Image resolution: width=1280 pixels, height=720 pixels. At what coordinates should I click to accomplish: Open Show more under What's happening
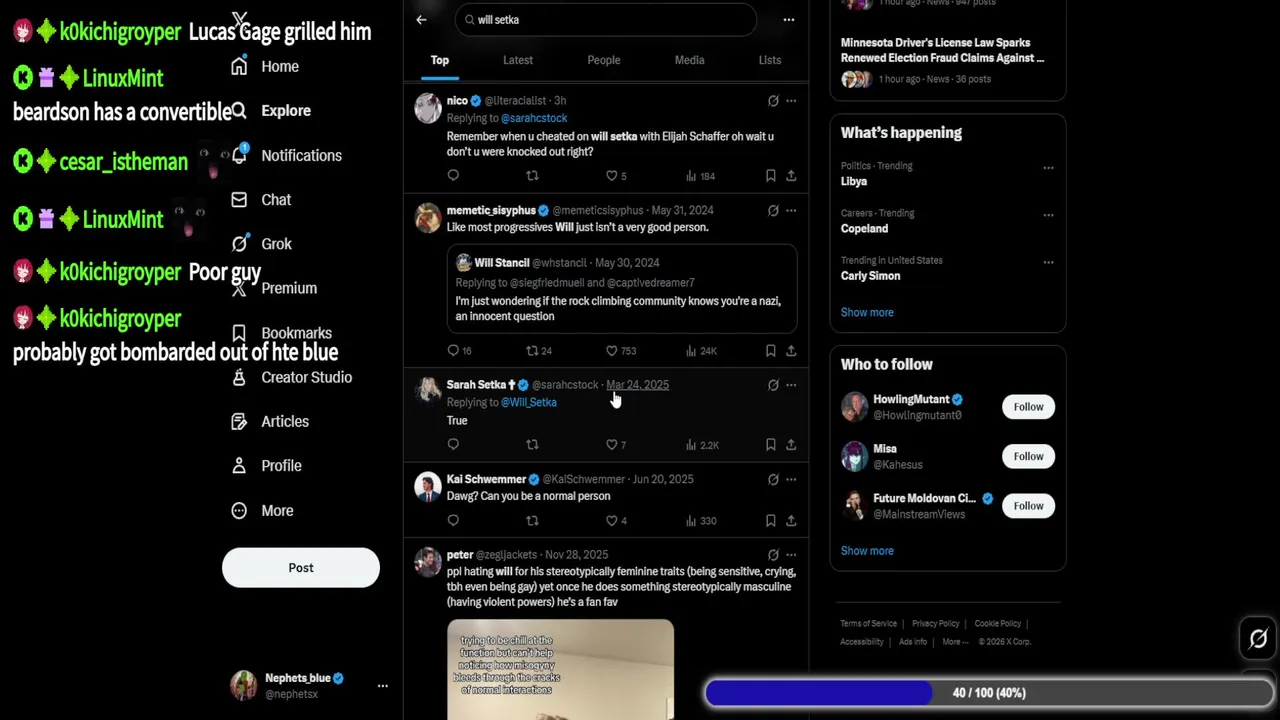pyautogui.click(x=867, y=312)
